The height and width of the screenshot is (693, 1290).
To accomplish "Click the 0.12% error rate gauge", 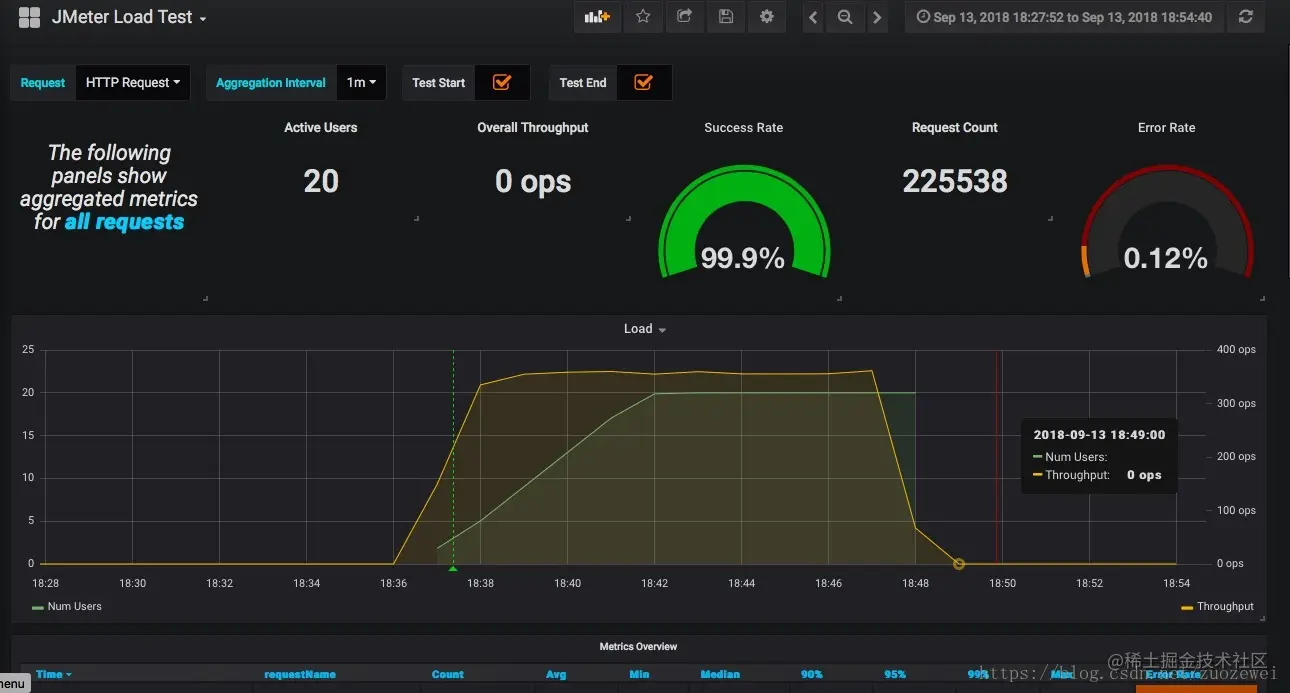I will 1166,222.
